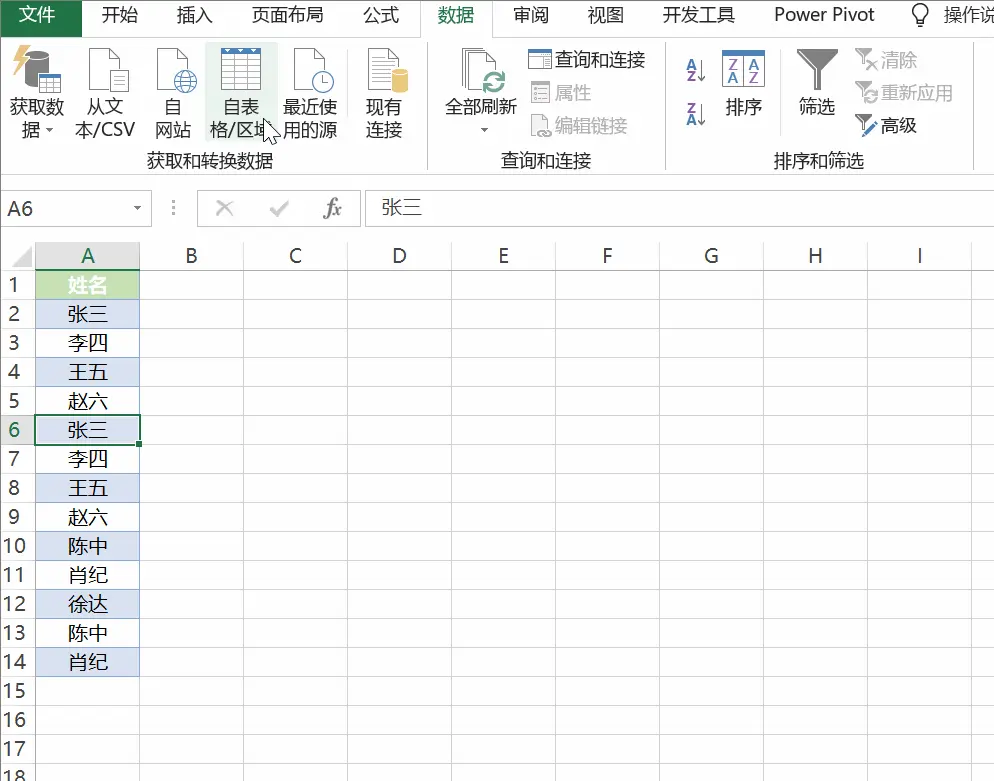Select column B header
This screenshot has height=781, width=994.
click(x=191, y=256)
